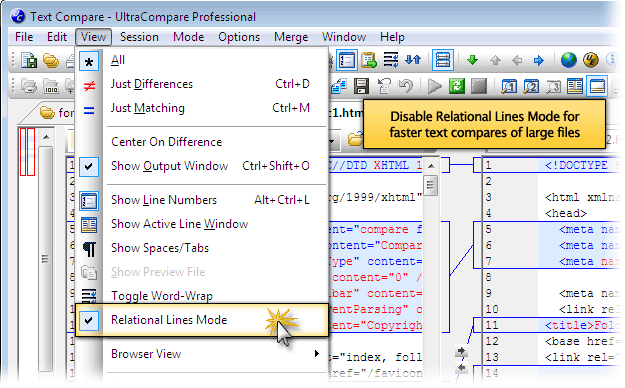Click the red difference overview map strip

tap(28, 152)
